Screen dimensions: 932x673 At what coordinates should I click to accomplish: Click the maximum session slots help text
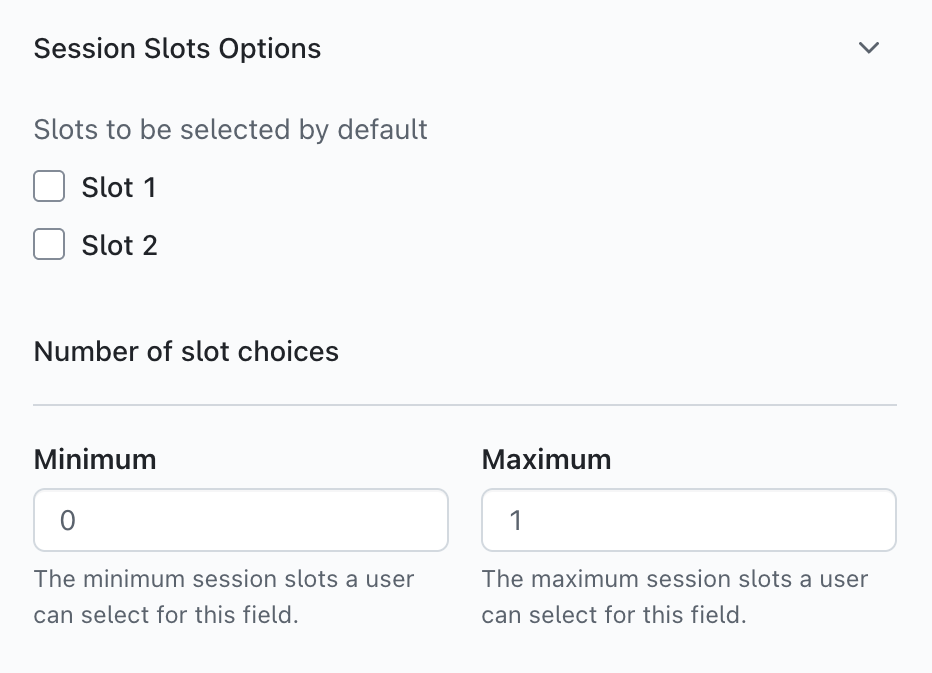pos(674,596)
